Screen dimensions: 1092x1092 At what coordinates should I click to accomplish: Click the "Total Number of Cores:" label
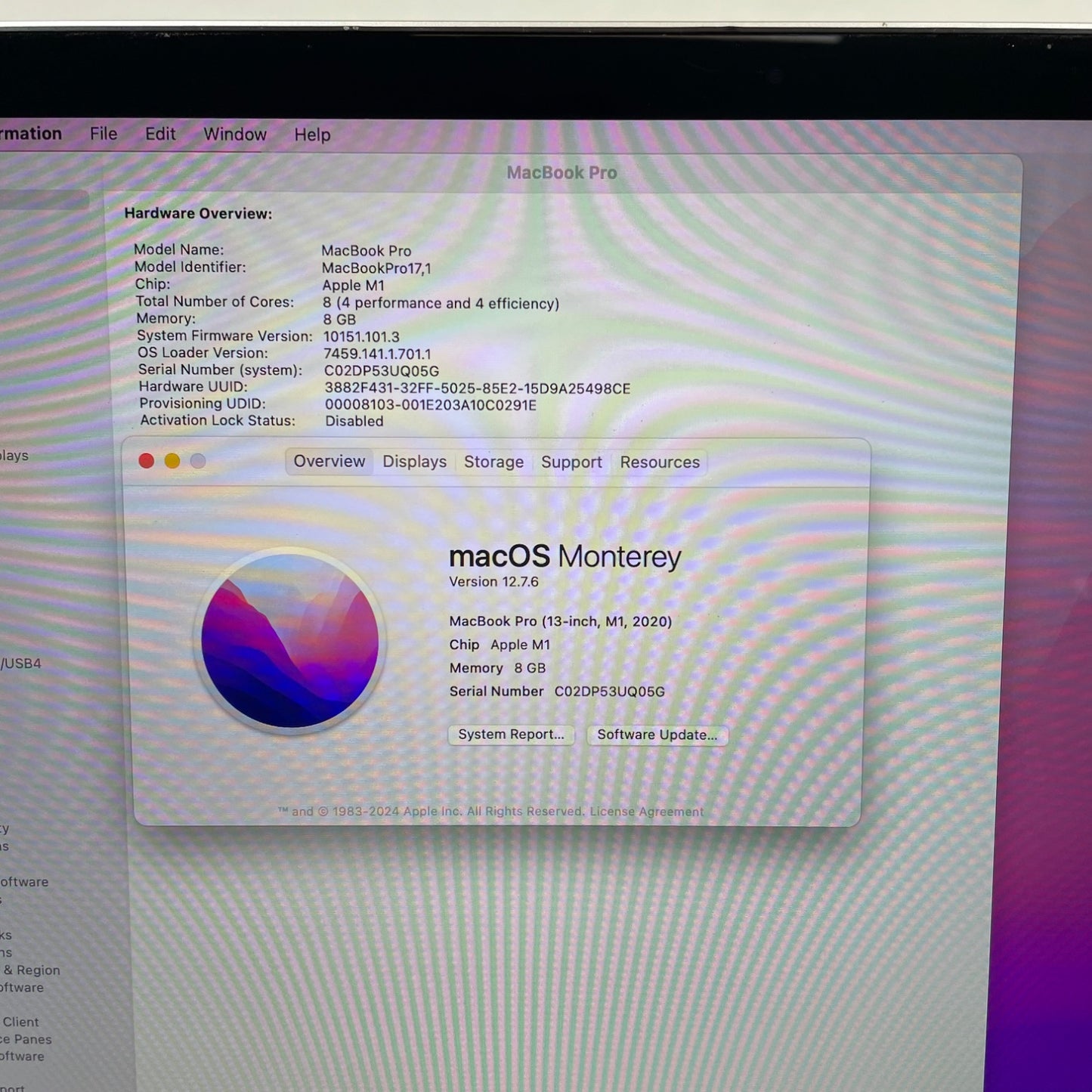click(x=215, y=302)
